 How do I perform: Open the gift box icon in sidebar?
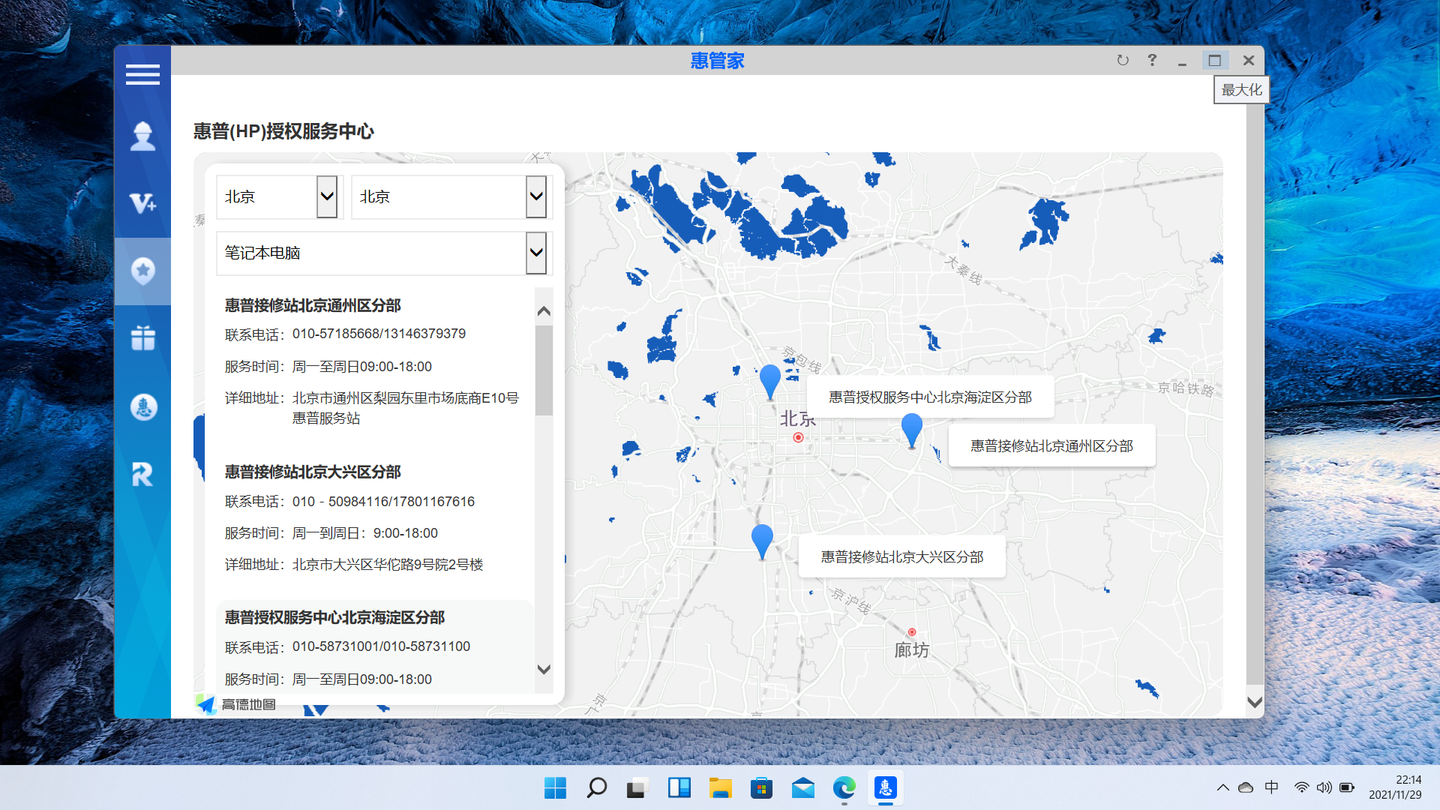tap(143, 337)
